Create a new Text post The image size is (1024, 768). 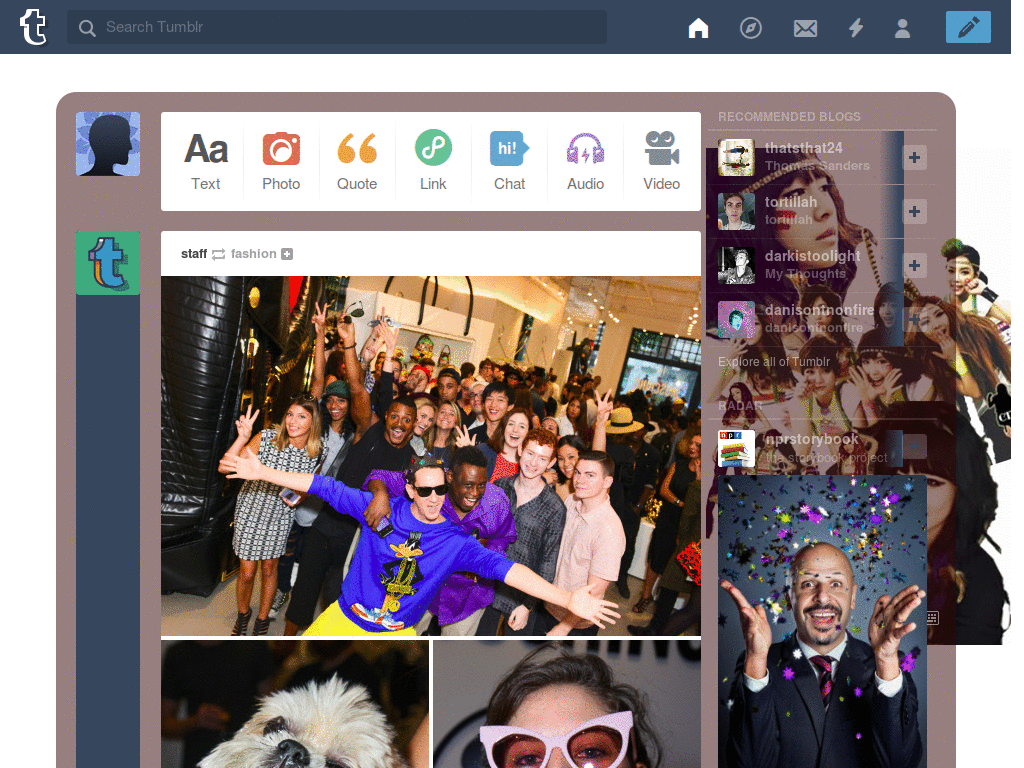click(x=206, y=161)
